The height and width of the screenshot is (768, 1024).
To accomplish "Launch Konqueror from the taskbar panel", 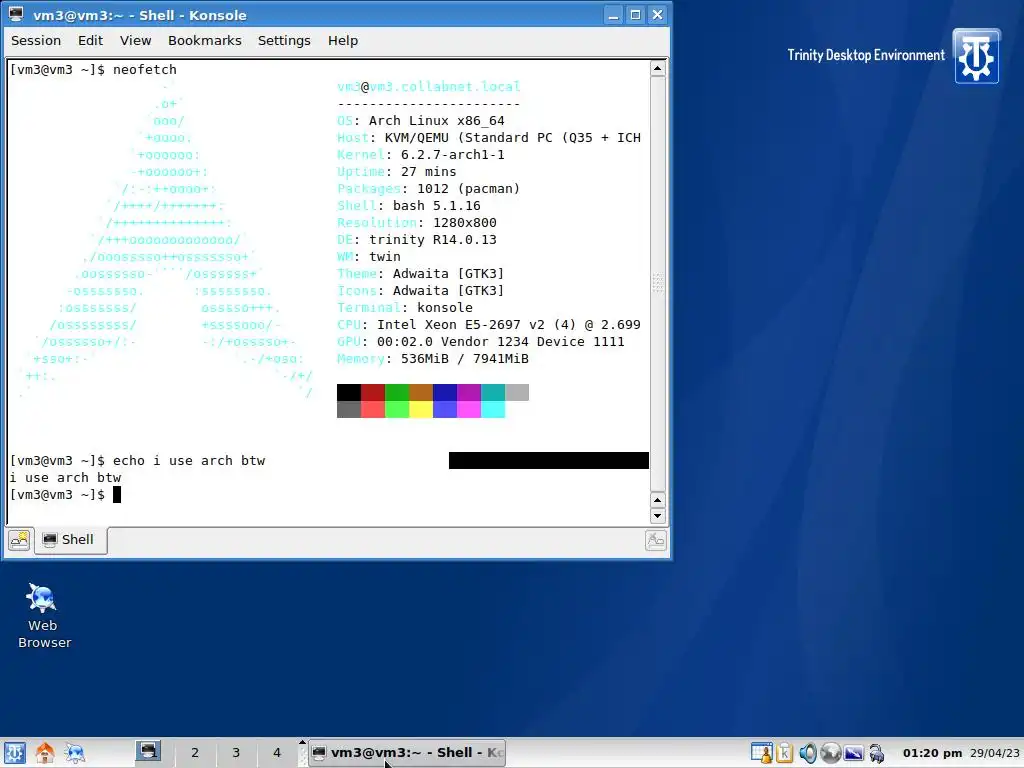I will pyautogui.click(x=75, y=753).
